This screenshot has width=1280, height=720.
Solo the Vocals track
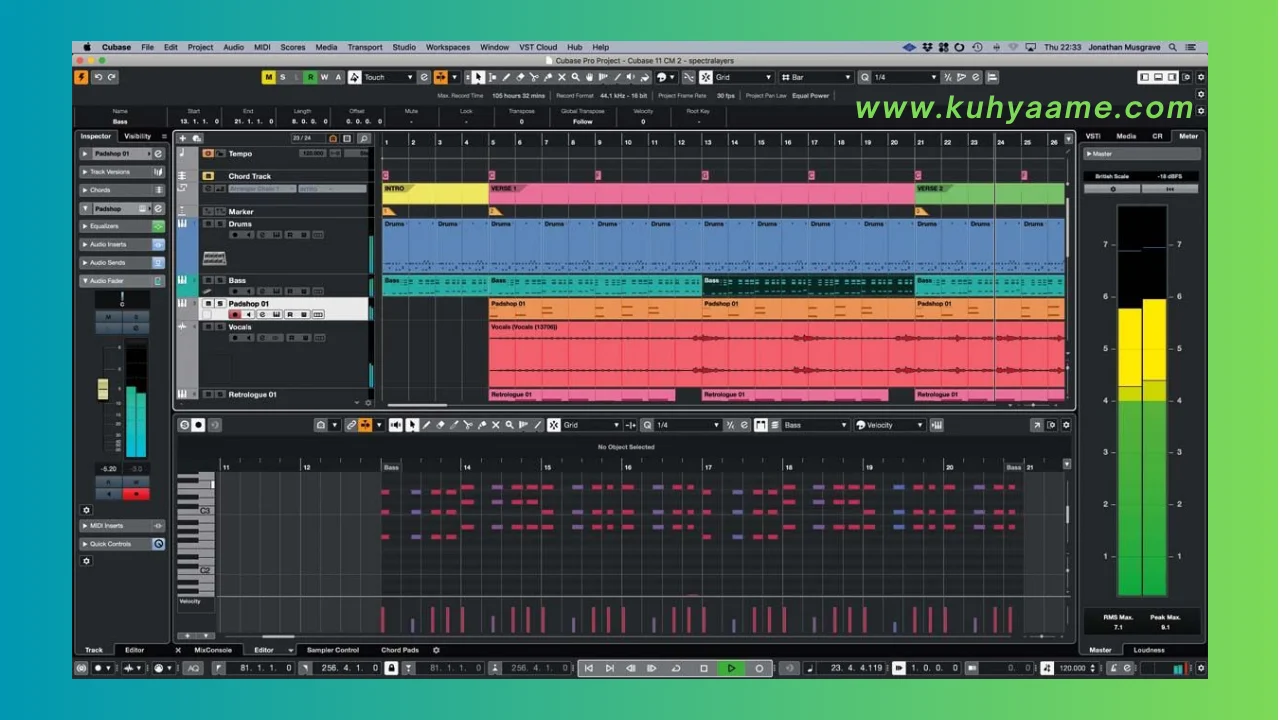point(219,327)
